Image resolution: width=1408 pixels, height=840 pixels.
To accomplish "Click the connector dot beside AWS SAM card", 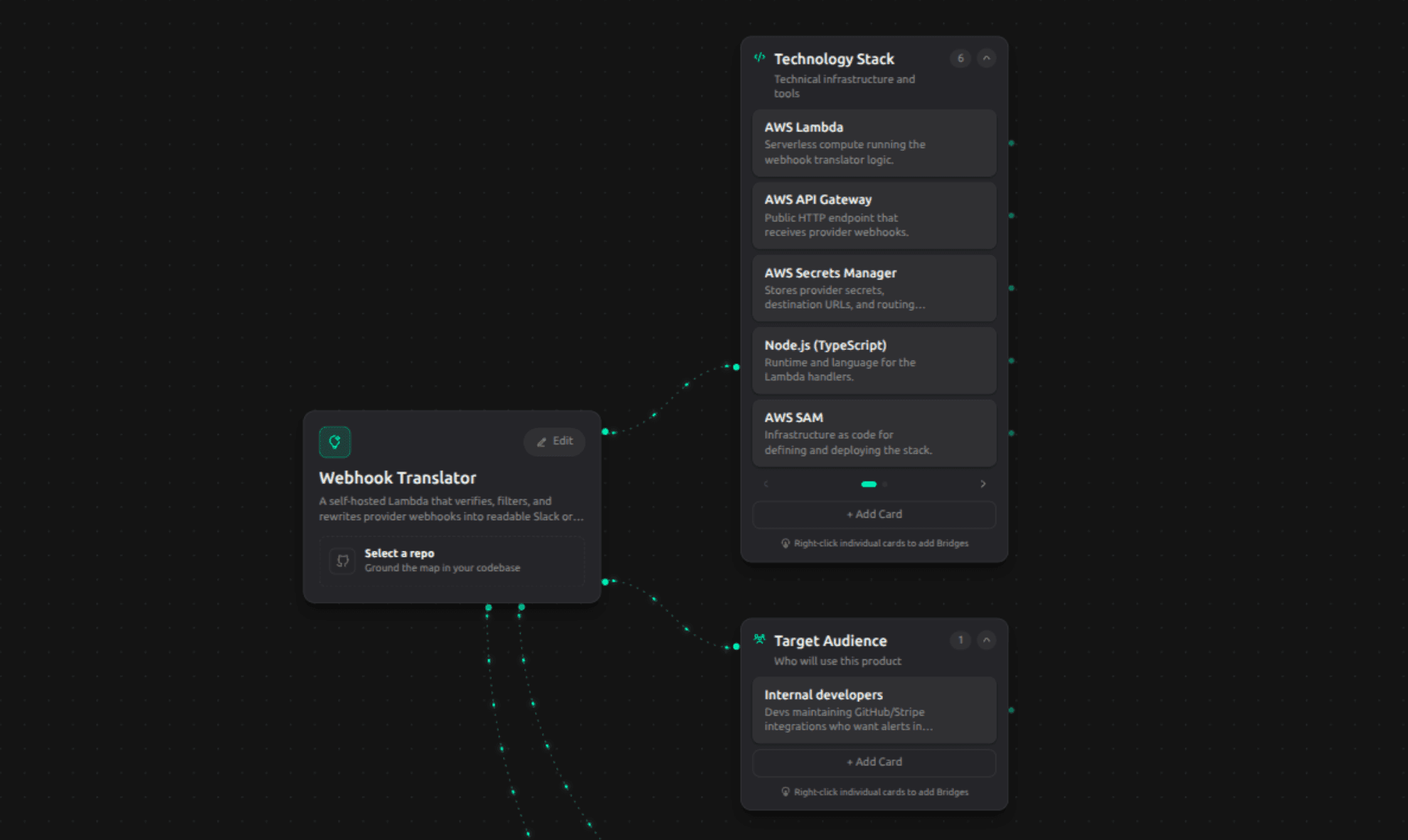I will pos(1011,433).
